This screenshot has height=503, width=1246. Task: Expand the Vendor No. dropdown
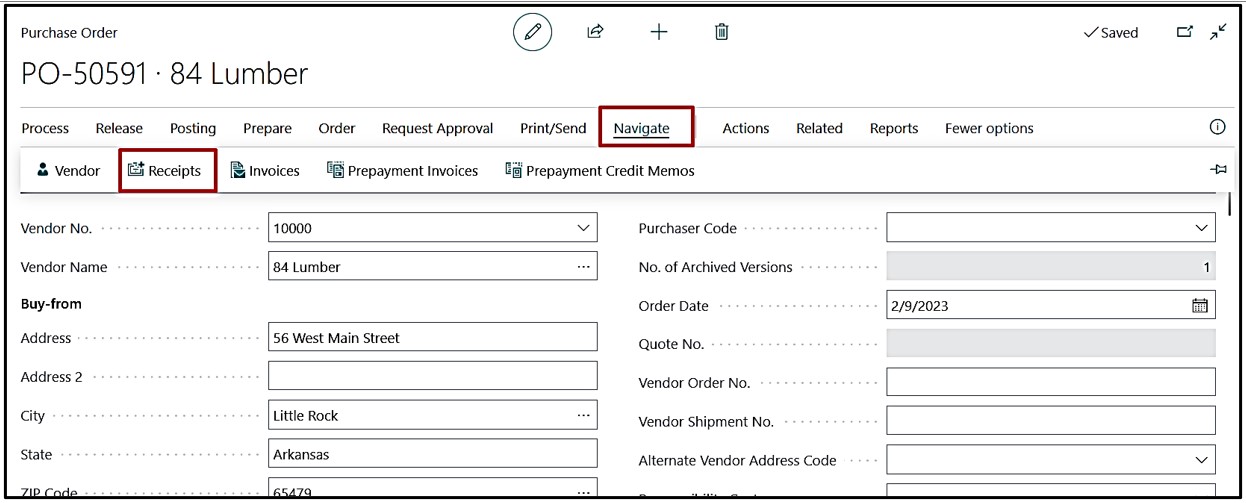583,228
